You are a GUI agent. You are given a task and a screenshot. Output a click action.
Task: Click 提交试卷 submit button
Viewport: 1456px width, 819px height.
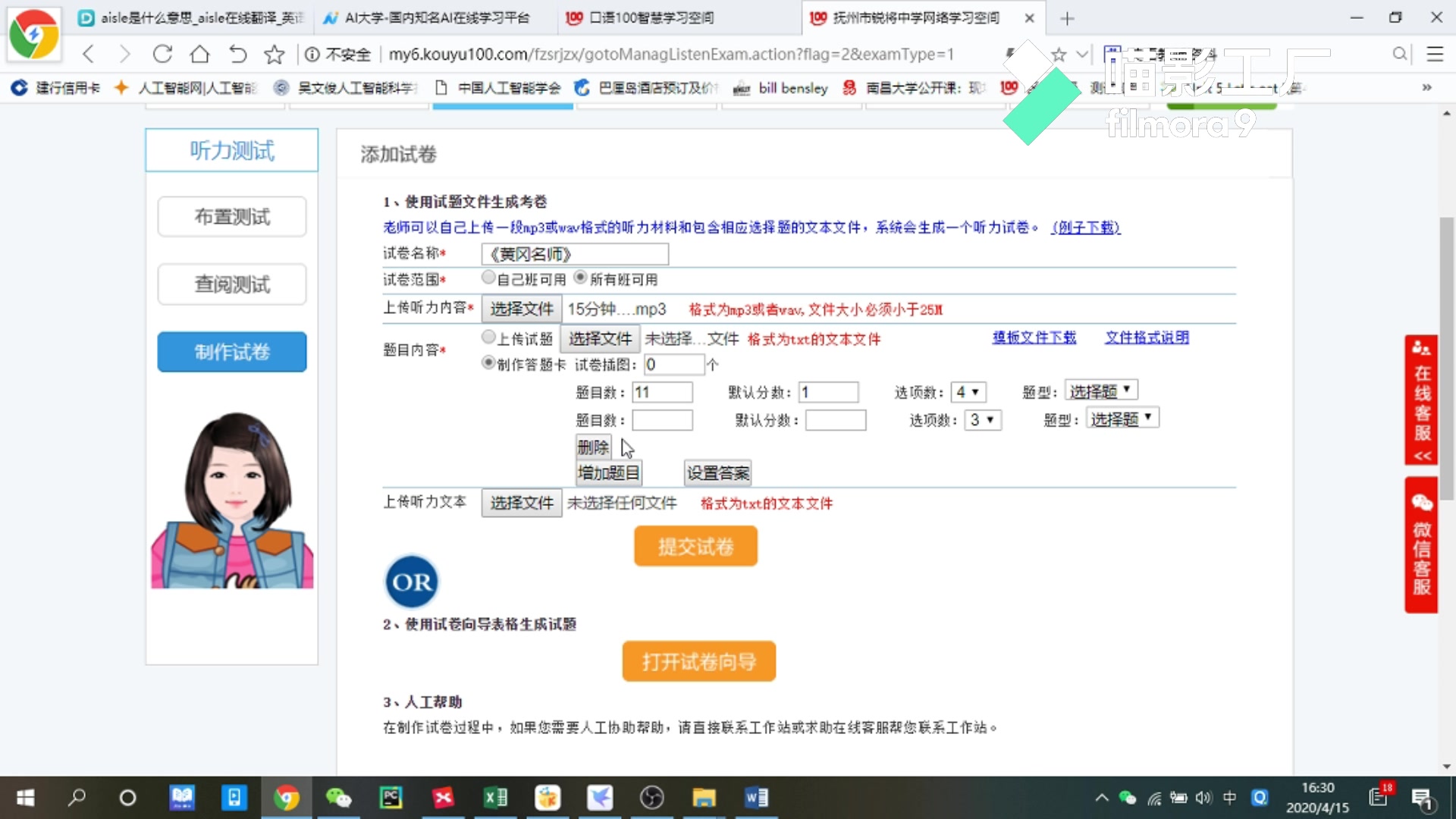click(x=696, y=546)
